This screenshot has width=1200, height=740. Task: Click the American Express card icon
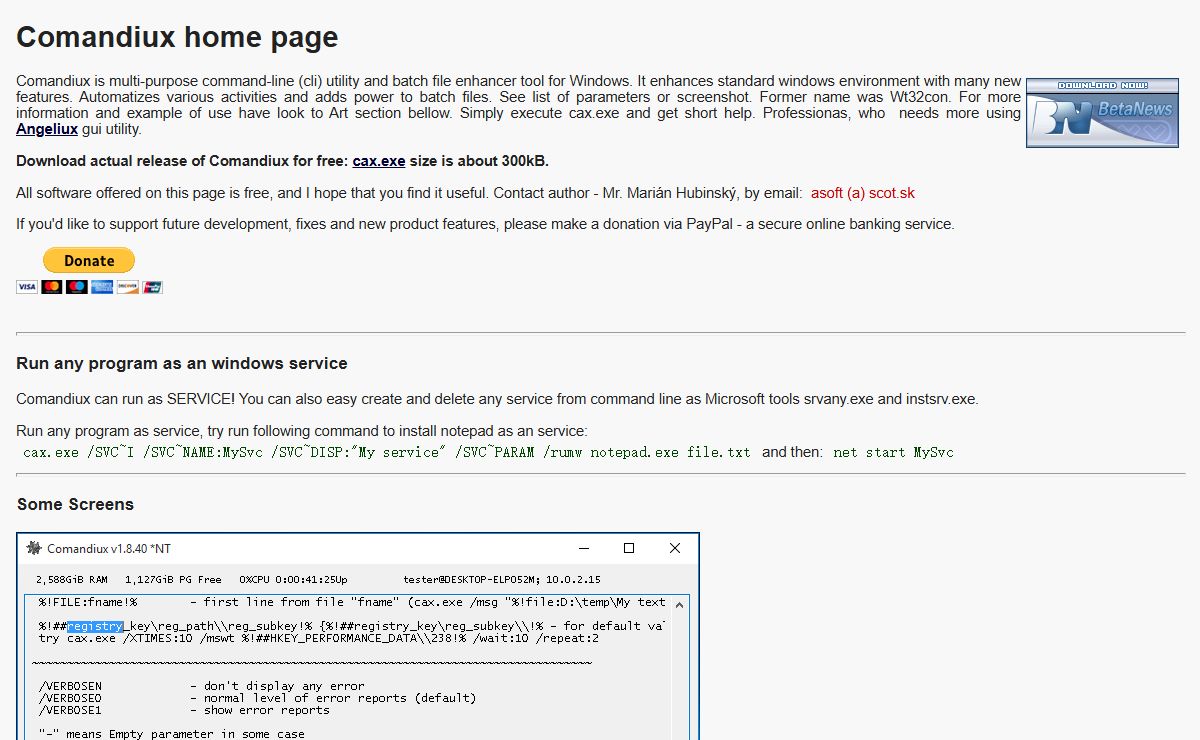102,287
